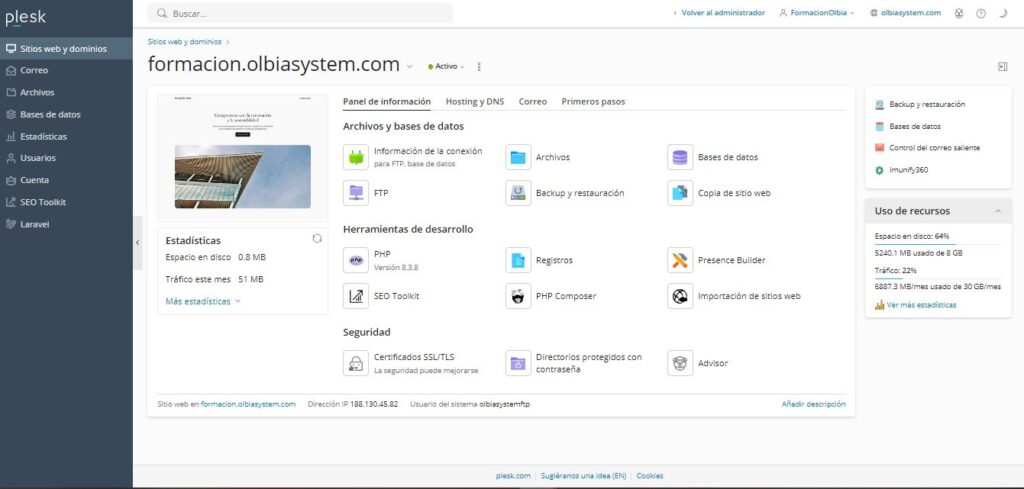Screen dimensions: 1024x489
Task: Open the Bases de datos tool icon
Action: point(680,157)
